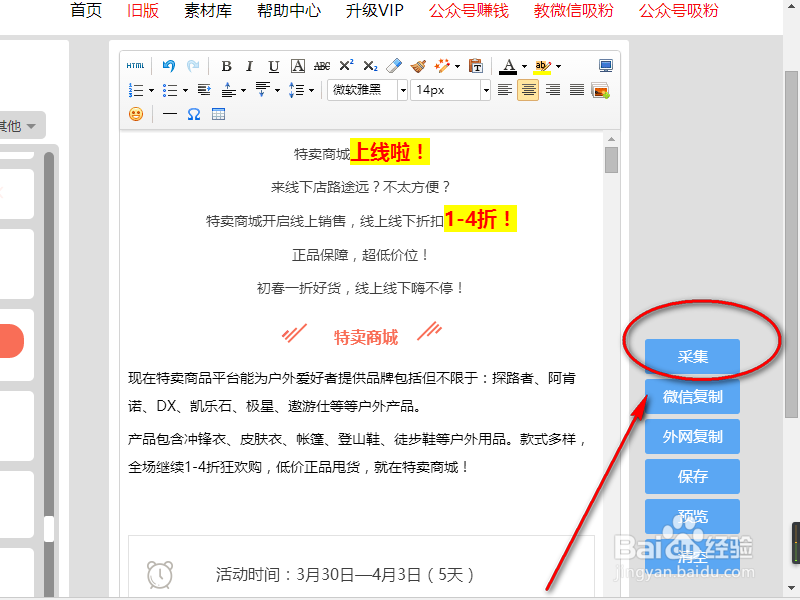Switch to the 旧版 tab
The height and width of the screenshot is (600, 800).
click(142, 12)
